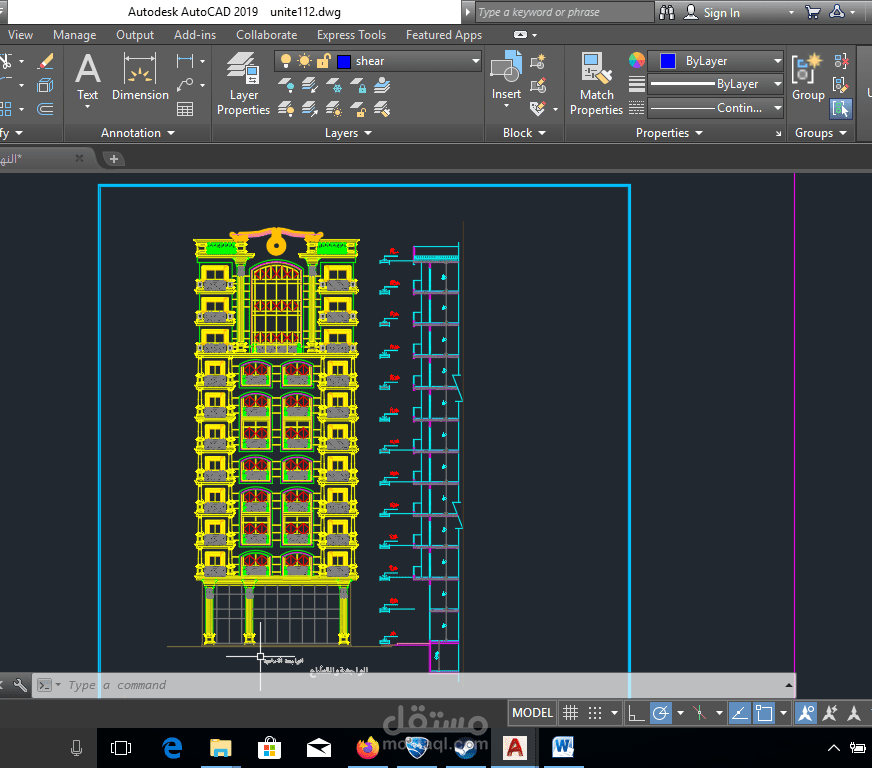This screenshot has height=768, width=872.
Task: Toggle Object Snap Tracking button
Action: tap(739, 713)
